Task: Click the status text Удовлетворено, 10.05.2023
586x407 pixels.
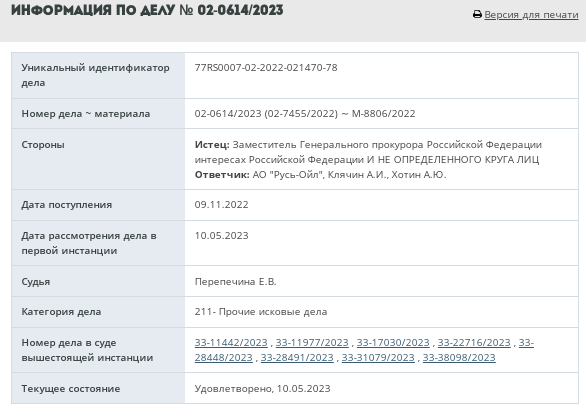Action: click(262, 388)
